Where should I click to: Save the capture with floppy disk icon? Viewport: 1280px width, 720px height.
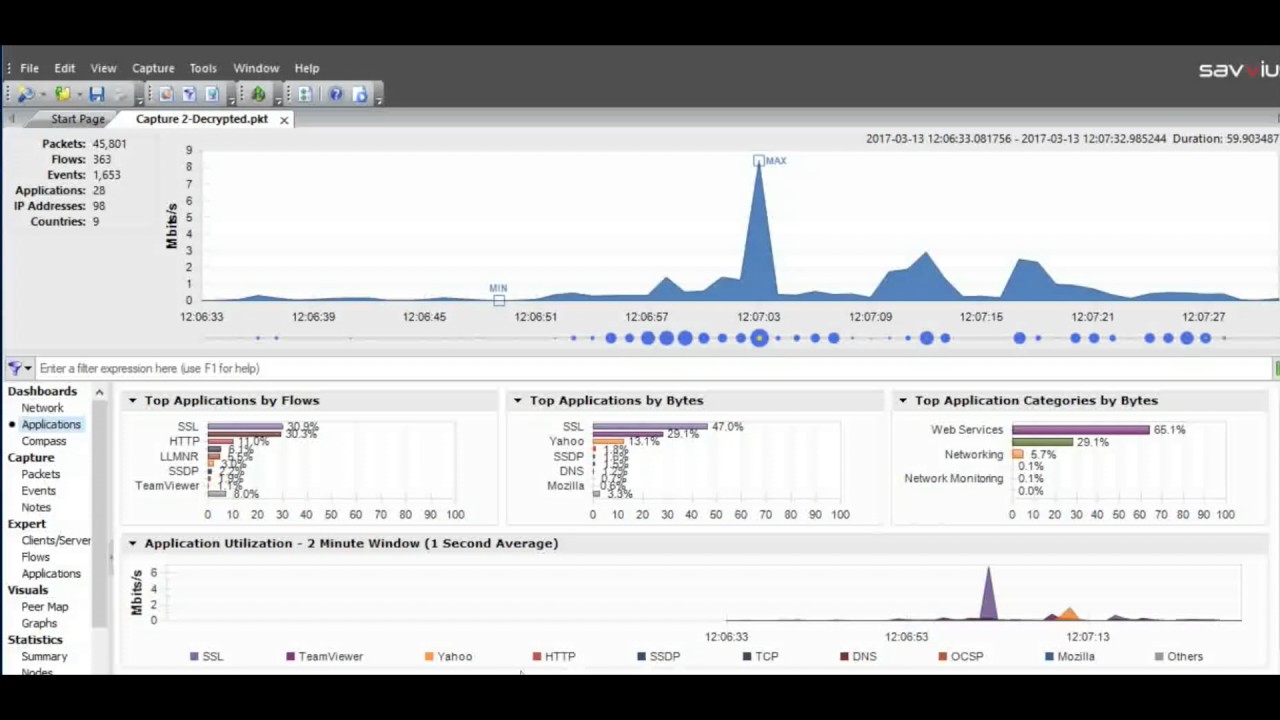click(x=96, y=94)
